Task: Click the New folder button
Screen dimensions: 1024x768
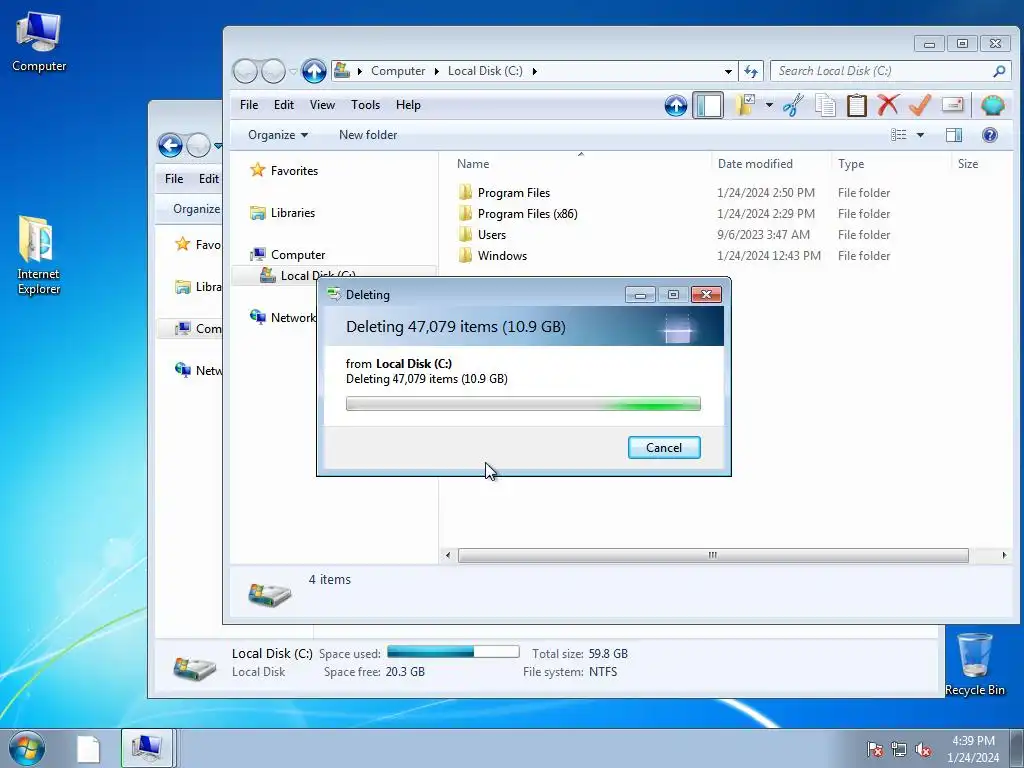Action: click(368, 135)
